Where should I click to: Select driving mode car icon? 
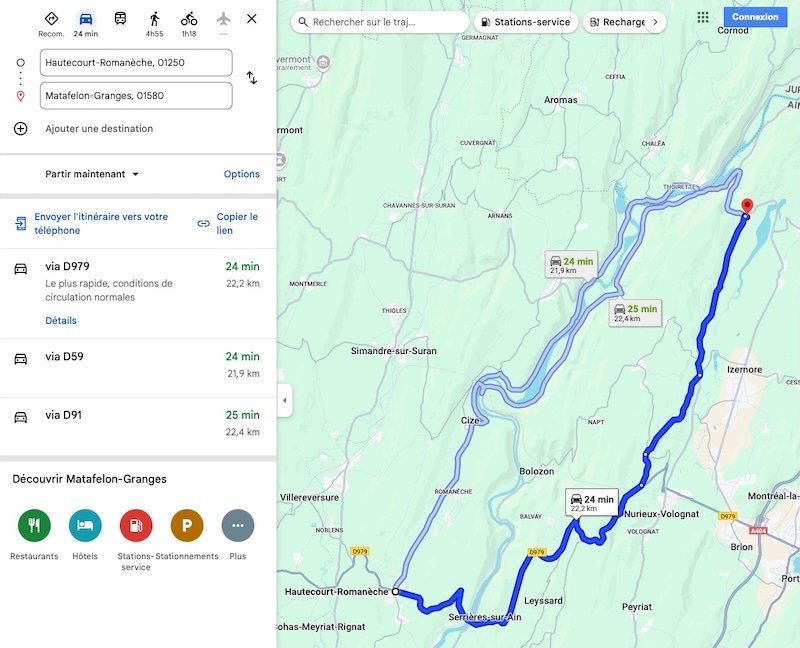86,19
